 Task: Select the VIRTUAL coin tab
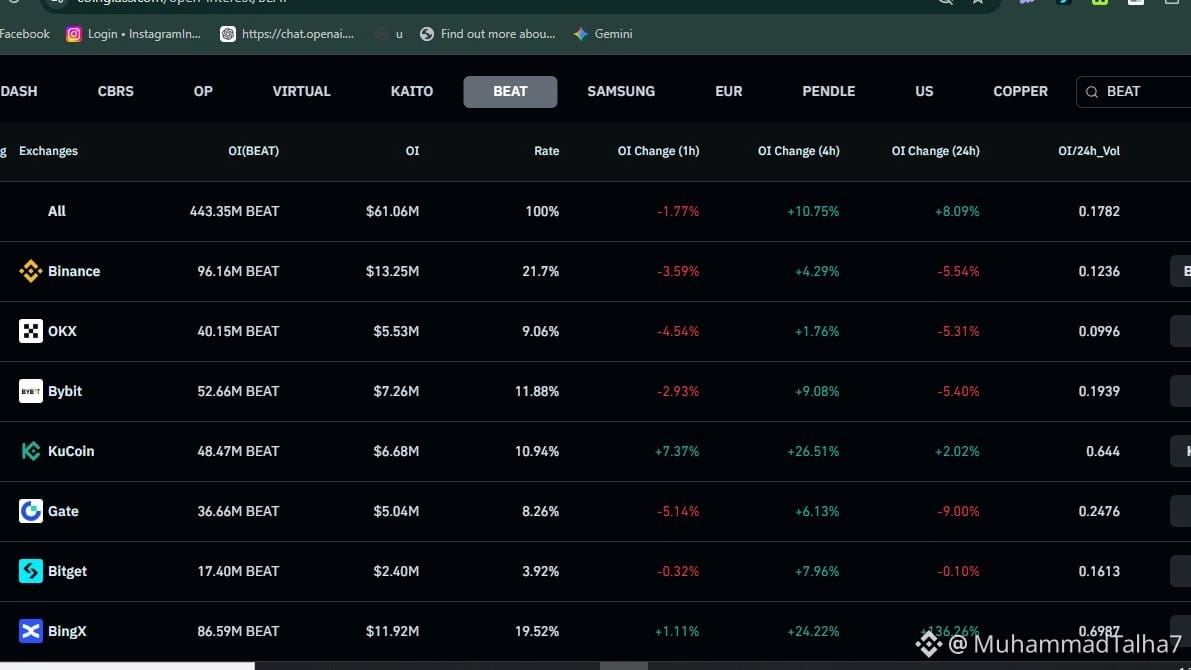pyautogui.click(x=302, y=91)
